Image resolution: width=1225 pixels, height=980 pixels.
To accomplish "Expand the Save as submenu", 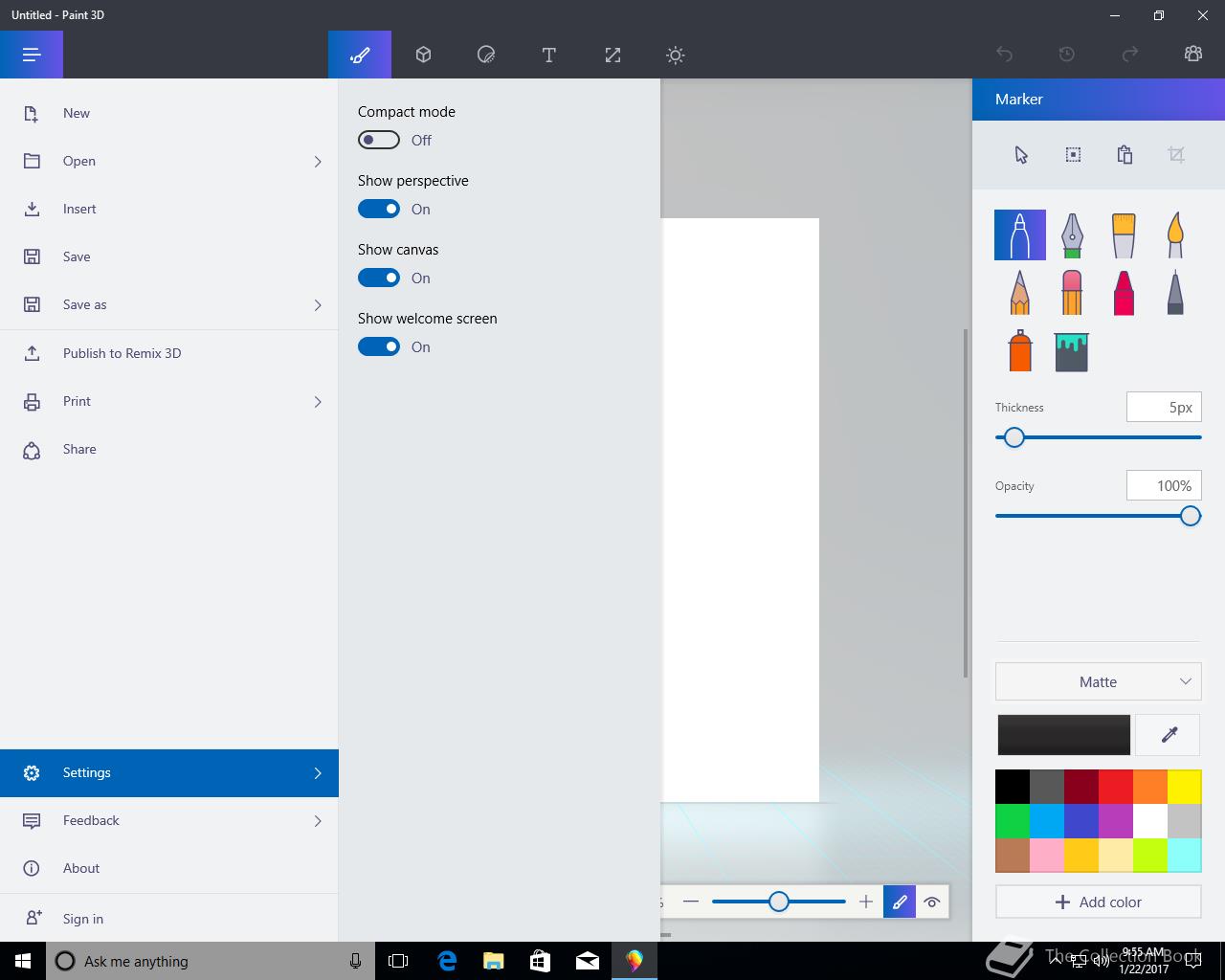I will pyautogui.click(x=318, y=304).
